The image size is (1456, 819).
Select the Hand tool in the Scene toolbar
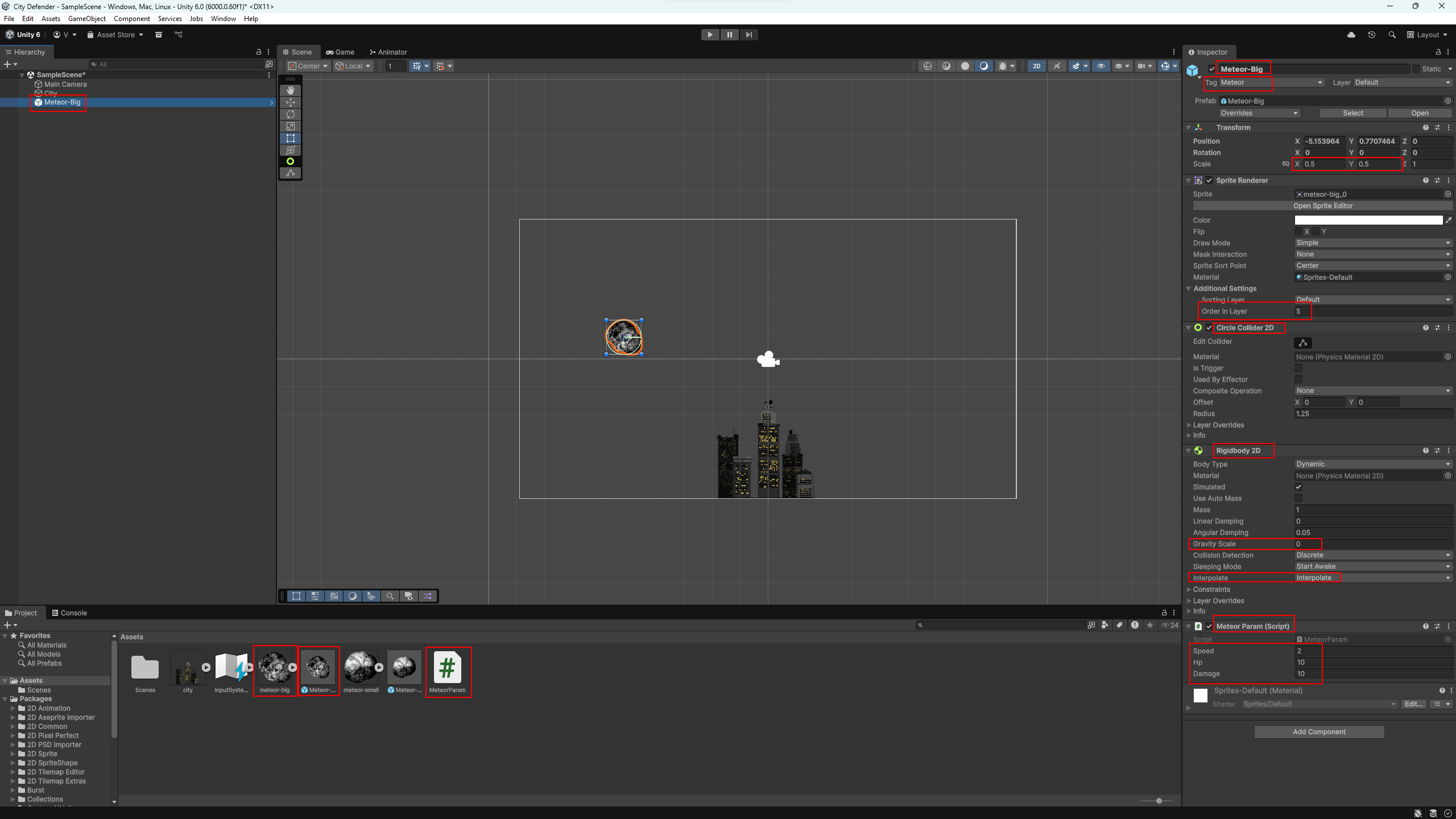[291, 90]
